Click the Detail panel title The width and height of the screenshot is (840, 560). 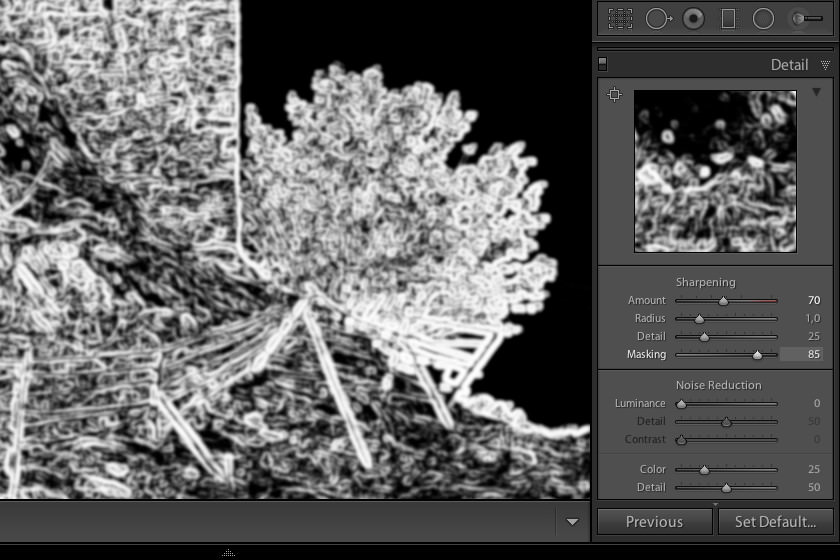point(789,65)
